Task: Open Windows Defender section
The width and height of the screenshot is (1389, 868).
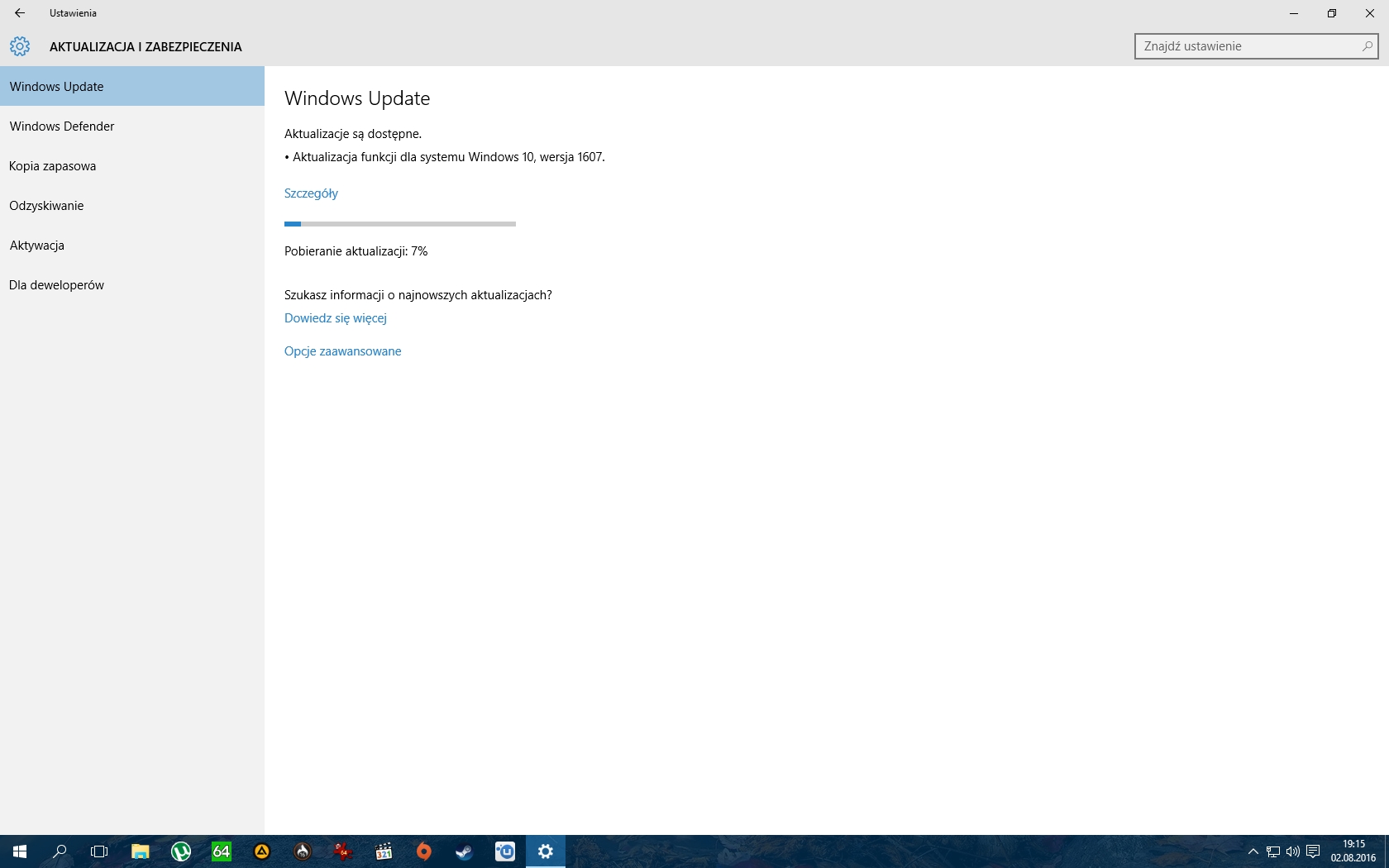Action: point(132,126)
